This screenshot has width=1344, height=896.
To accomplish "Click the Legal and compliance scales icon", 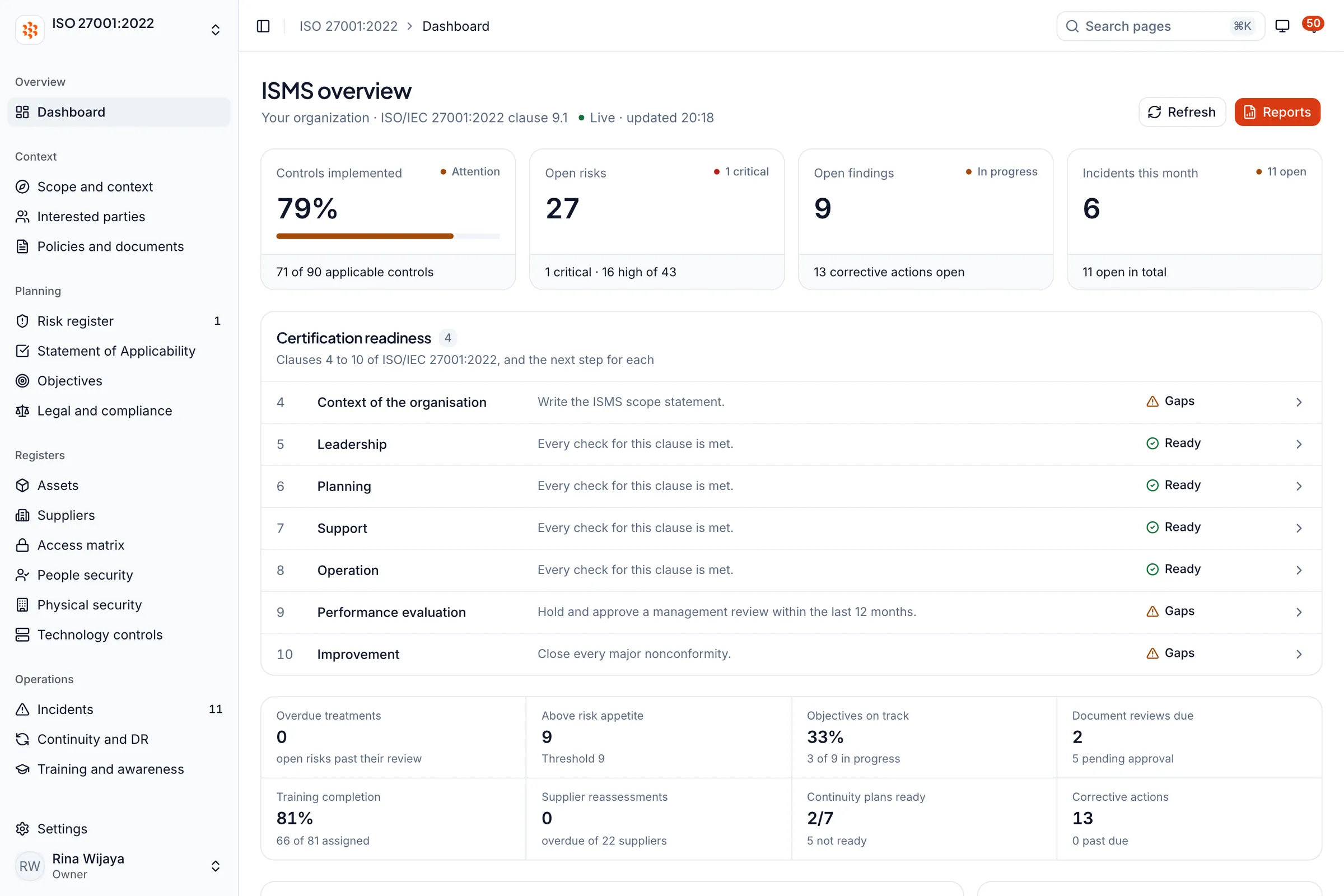I will click(x=22, y=411).
